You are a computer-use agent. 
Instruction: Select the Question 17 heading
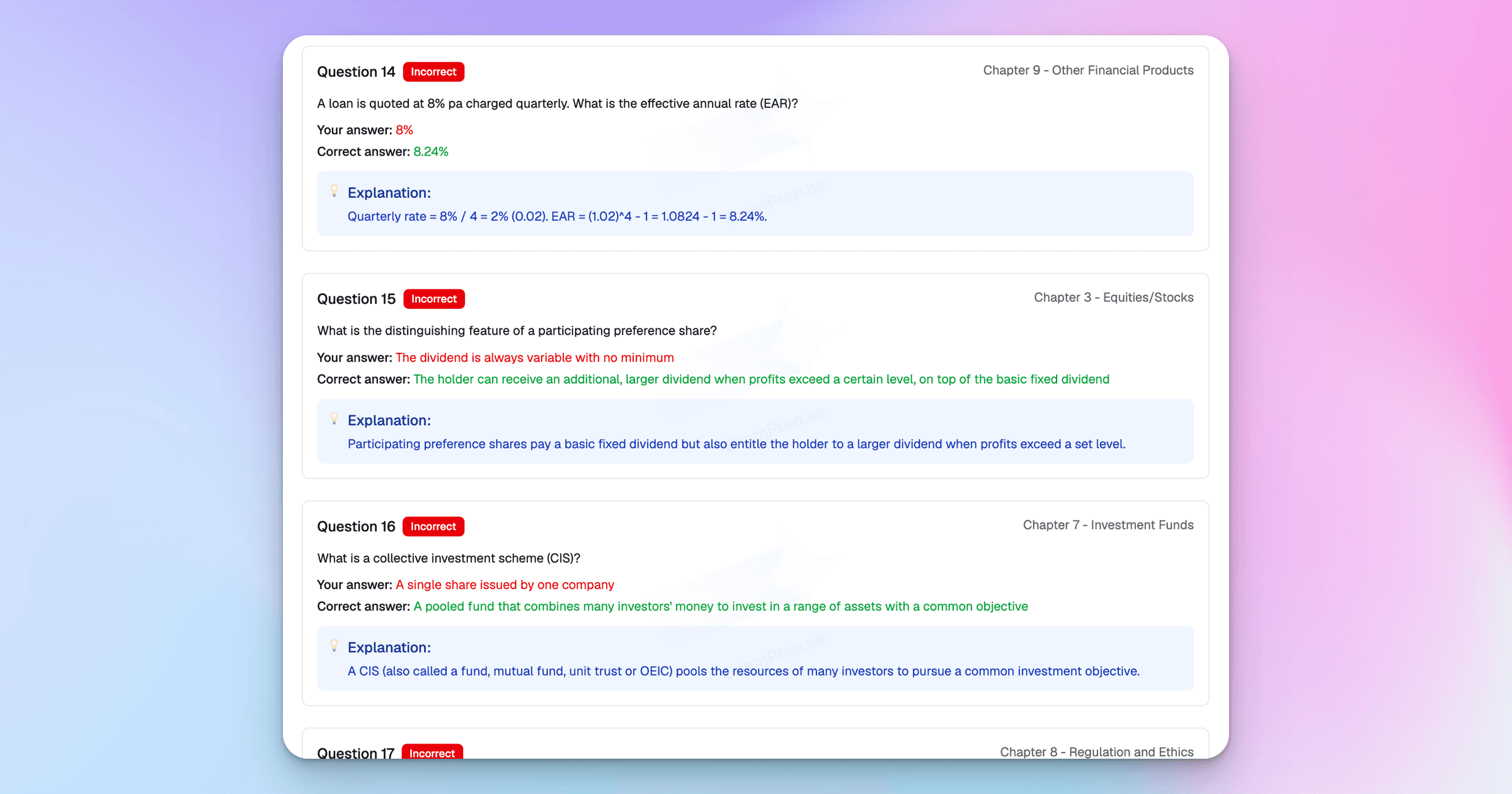(355, 752)
